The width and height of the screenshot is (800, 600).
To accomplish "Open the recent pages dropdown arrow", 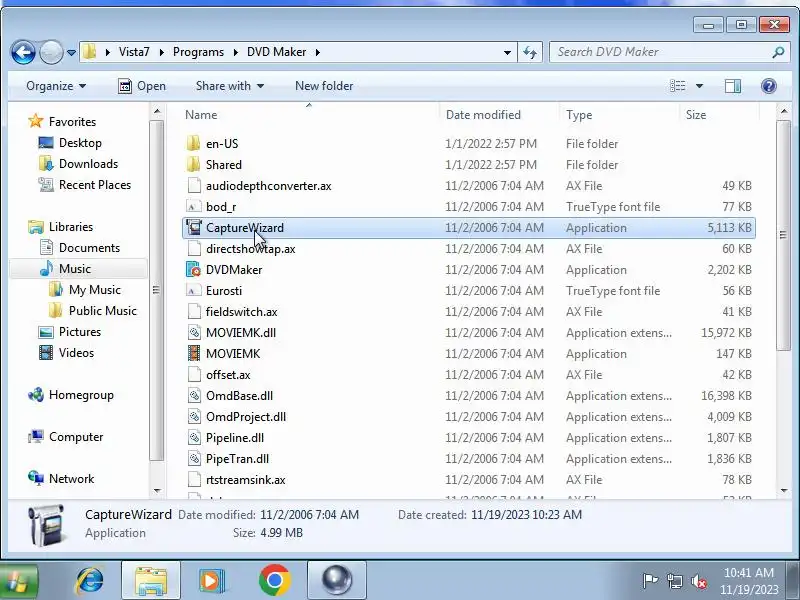I will click(71, 53).
